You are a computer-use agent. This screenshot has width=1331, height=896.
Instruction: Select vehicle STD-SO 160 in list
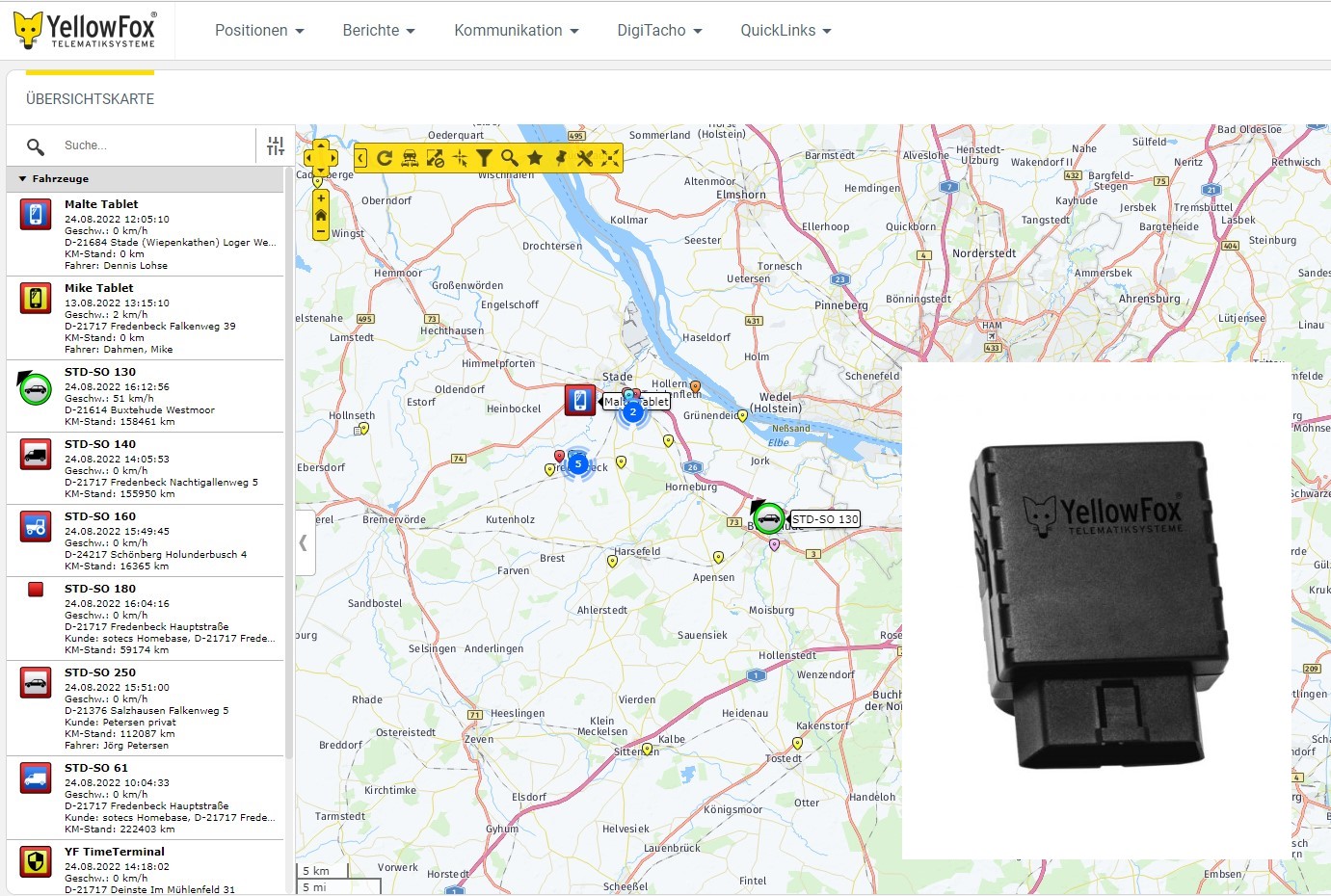146,540
